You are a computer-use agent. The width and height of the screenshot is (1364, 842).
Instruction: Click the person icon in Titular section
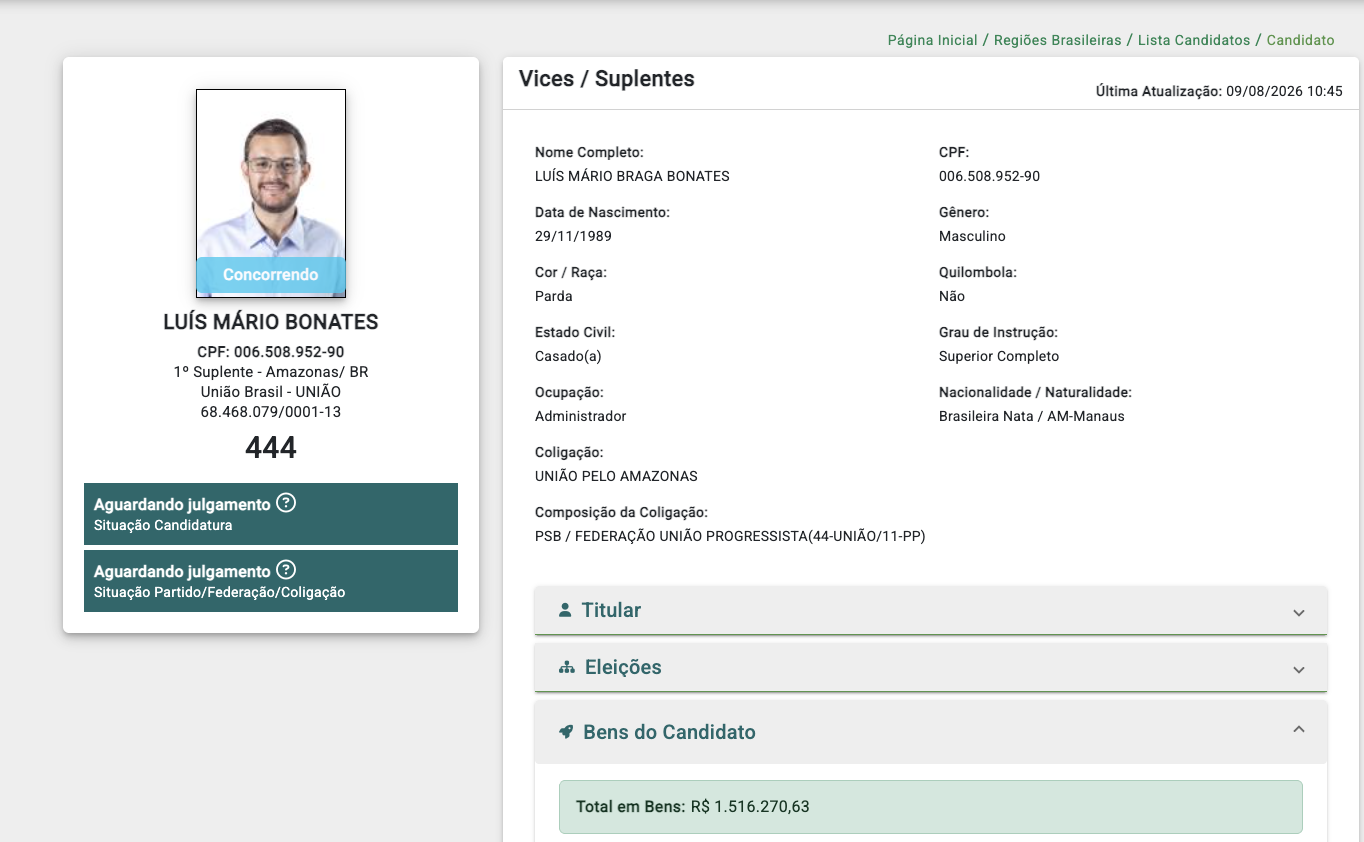point(565,610)
